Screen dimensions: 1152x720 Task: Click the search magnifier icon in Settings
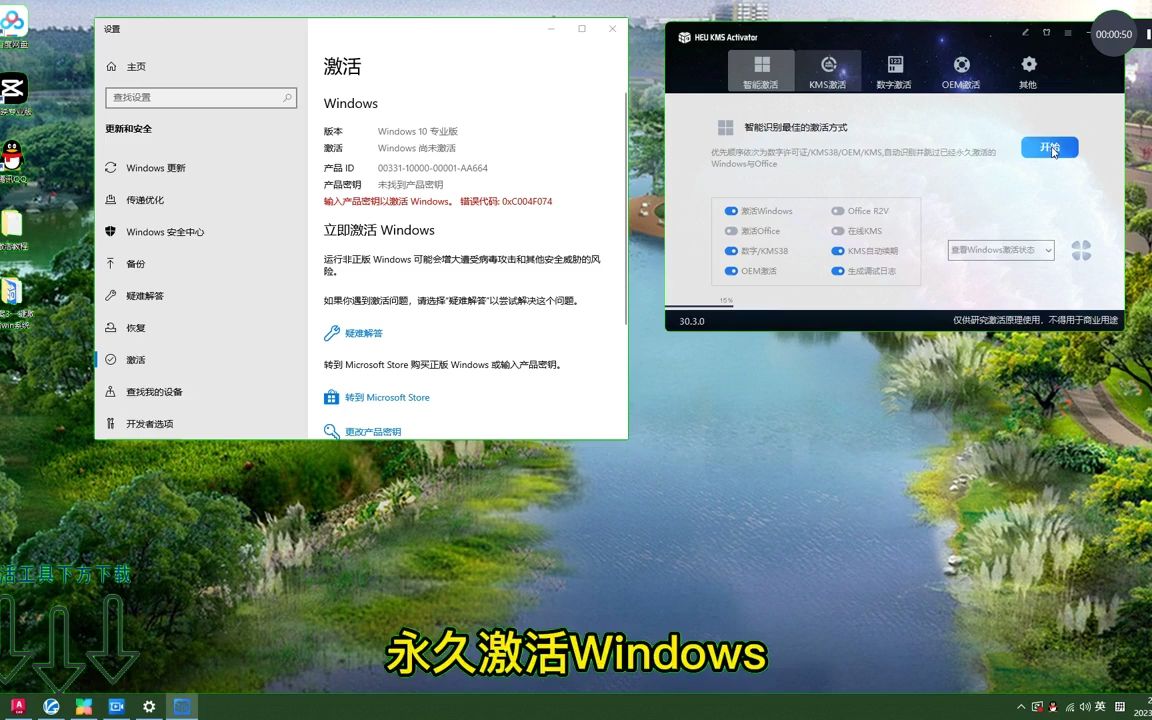coord(287,97)
